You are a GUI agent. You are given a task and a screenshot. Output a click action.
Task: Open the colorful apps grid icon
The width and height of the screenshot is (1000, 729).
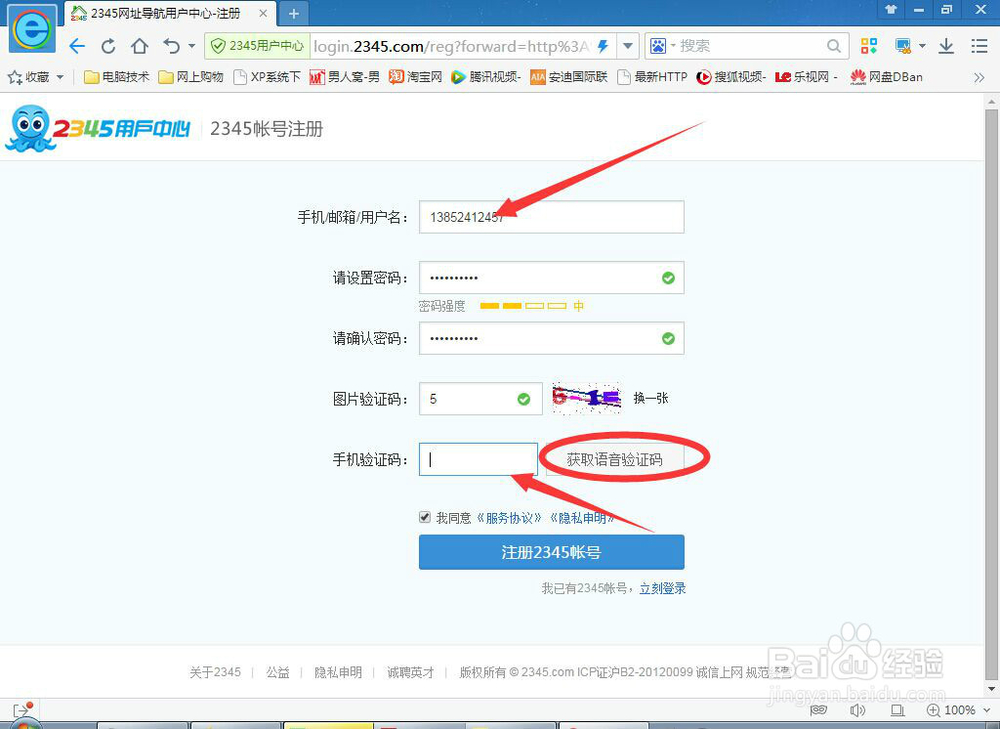click(x=869, y=46)
